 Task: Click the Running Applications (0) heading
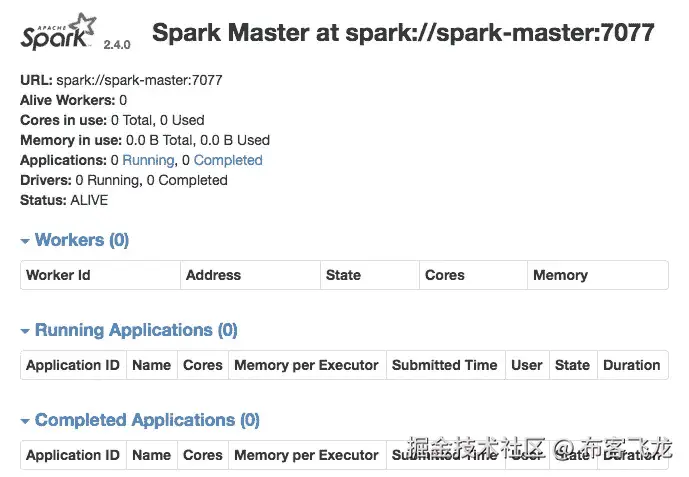point(136,330)
